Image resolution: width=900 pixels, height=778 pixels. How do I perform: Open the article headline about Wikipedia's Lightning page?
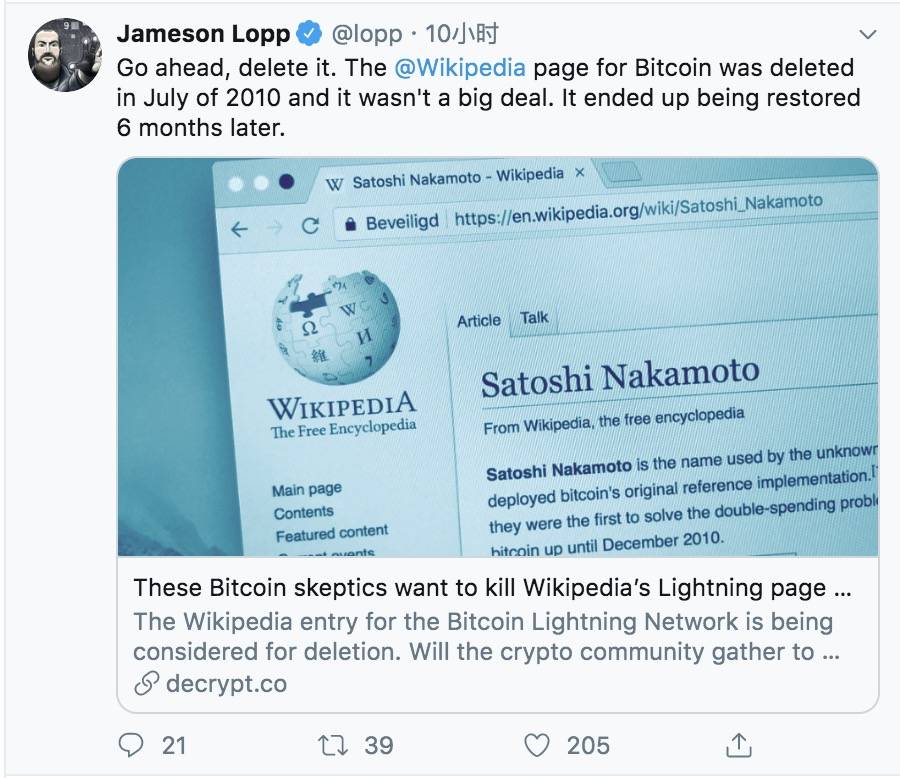coord(492,588)
